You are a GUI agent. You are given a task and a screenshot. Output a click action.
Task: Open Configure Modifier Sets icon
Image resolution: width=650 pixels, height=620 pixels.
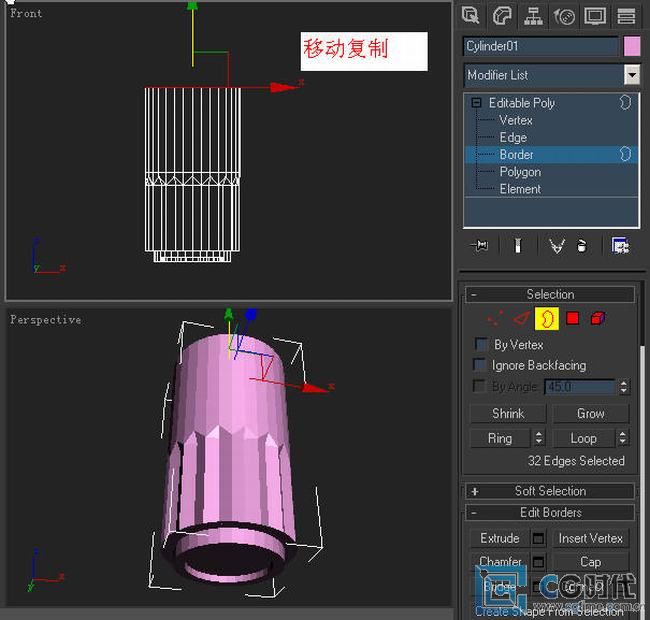620,246
